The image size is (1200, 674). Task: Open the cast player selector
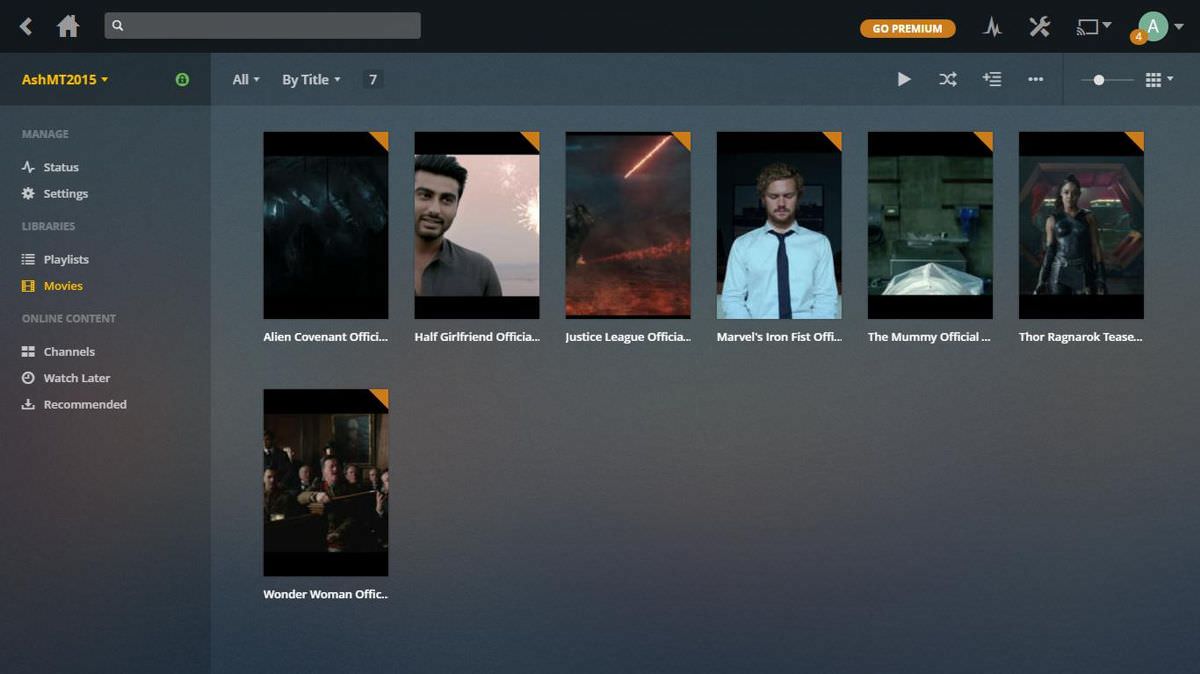(1093, 27)
